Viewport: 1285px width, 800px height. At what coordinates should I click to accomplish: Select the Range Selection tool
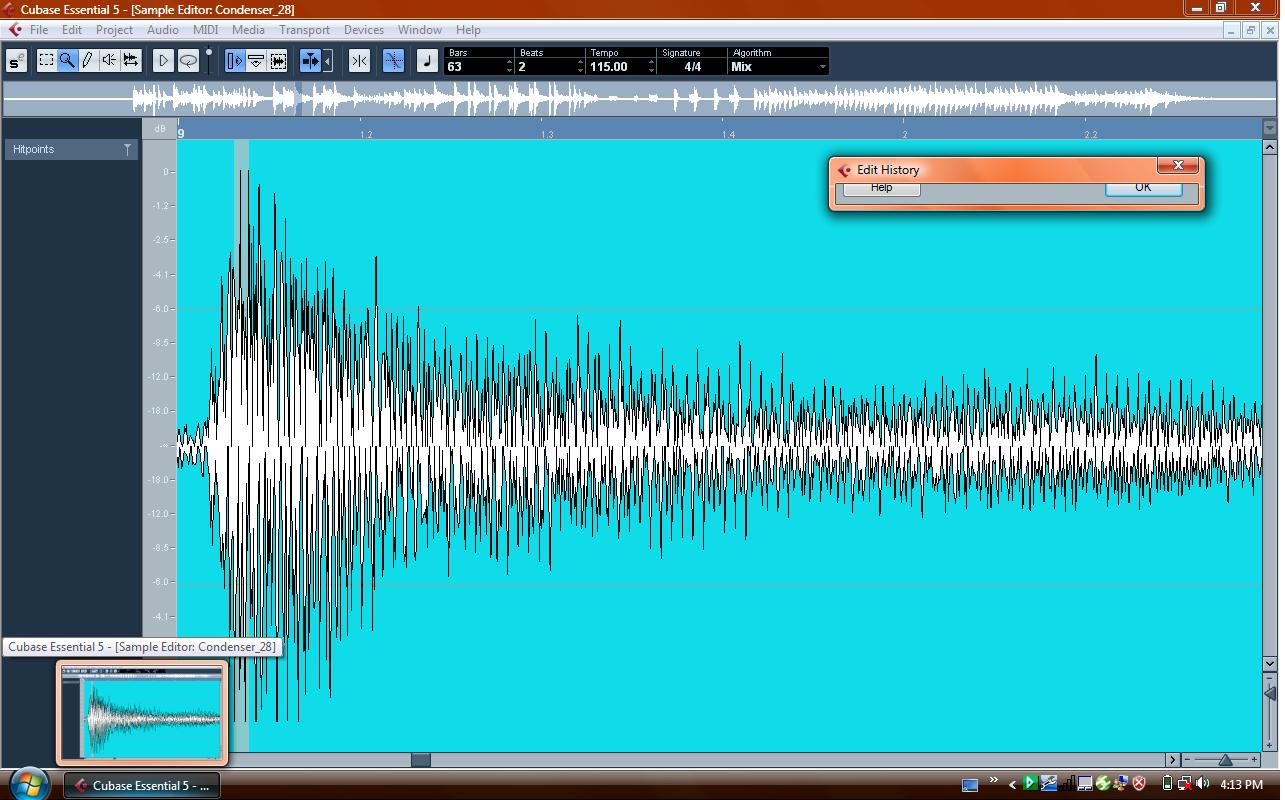[x=46, y=61]
